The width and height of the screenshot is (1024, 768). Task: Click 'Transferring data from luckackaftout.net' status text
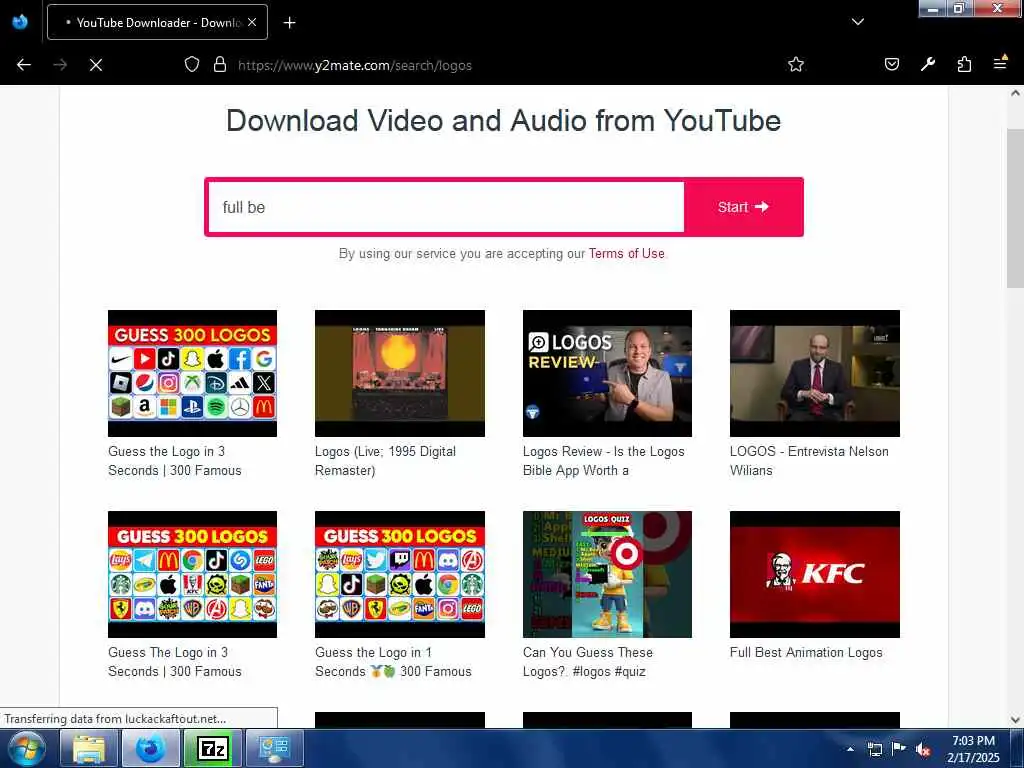click(115, 718)
